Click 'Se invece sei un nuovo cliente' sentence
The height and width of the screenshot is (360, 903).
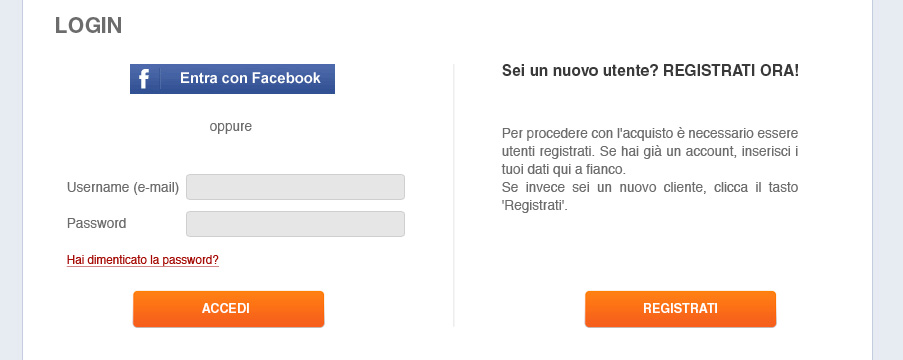click(650, 196)
